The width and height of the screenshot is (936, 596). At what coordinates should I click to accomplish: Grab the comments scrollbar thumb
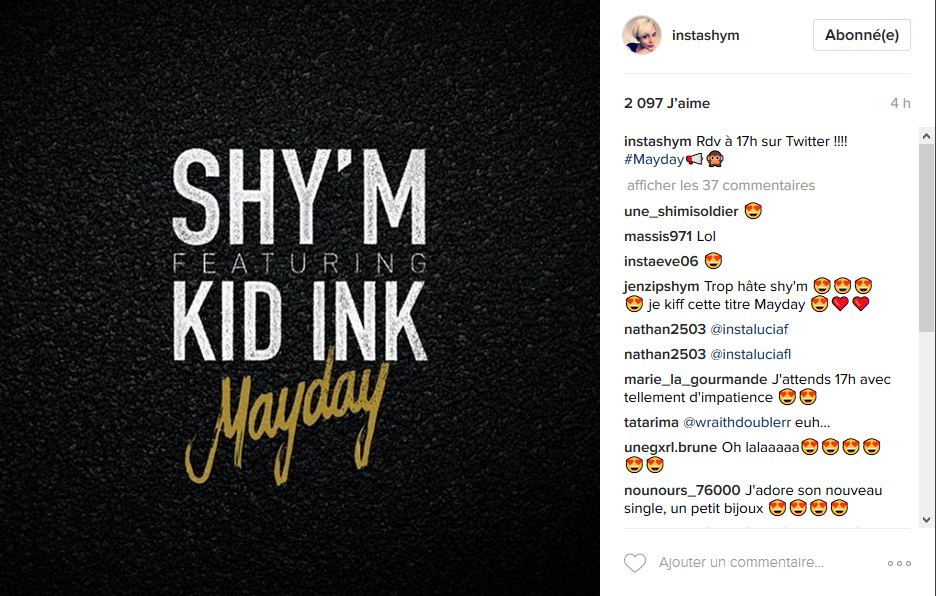(926, 239)
